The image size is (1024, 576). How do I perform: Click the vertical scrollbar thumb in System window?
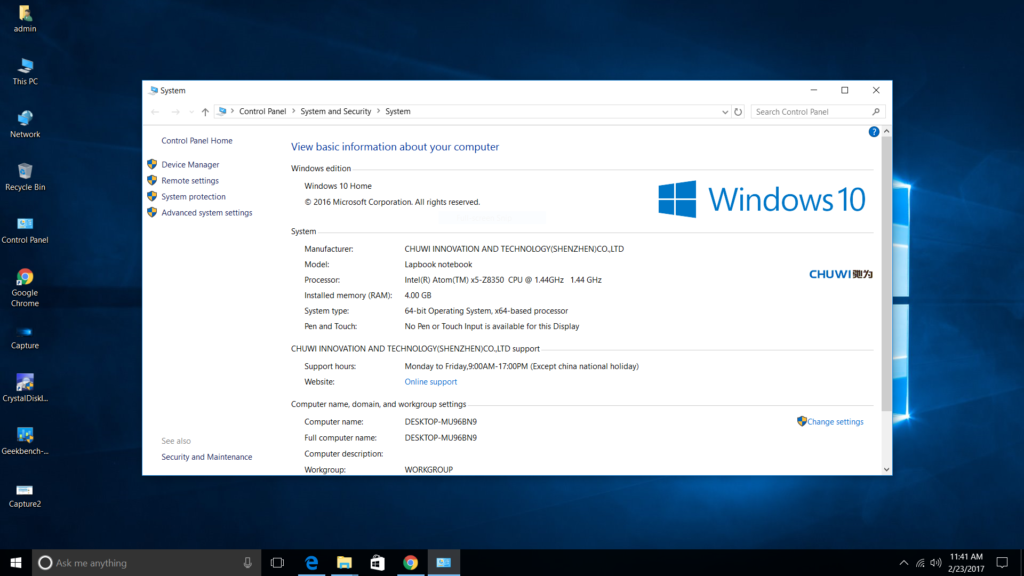pos(886,274)
